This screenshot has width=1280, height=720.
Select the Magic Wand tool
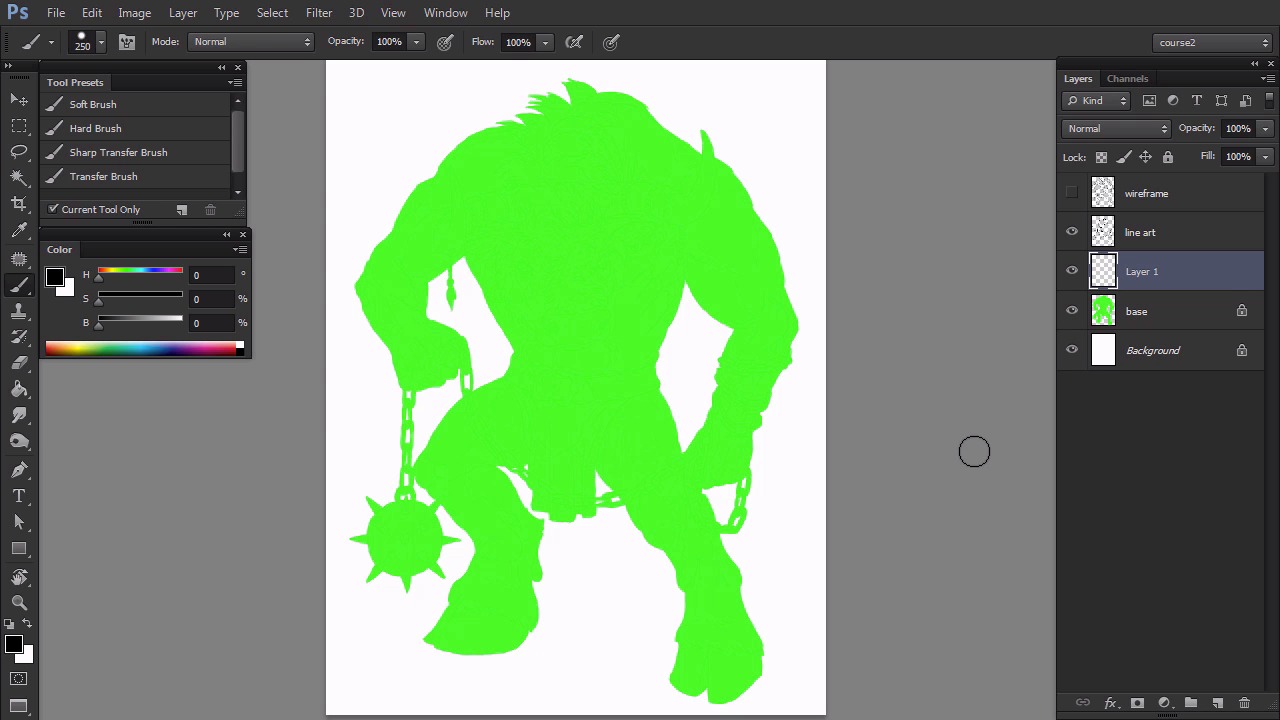tap(19, 178)
